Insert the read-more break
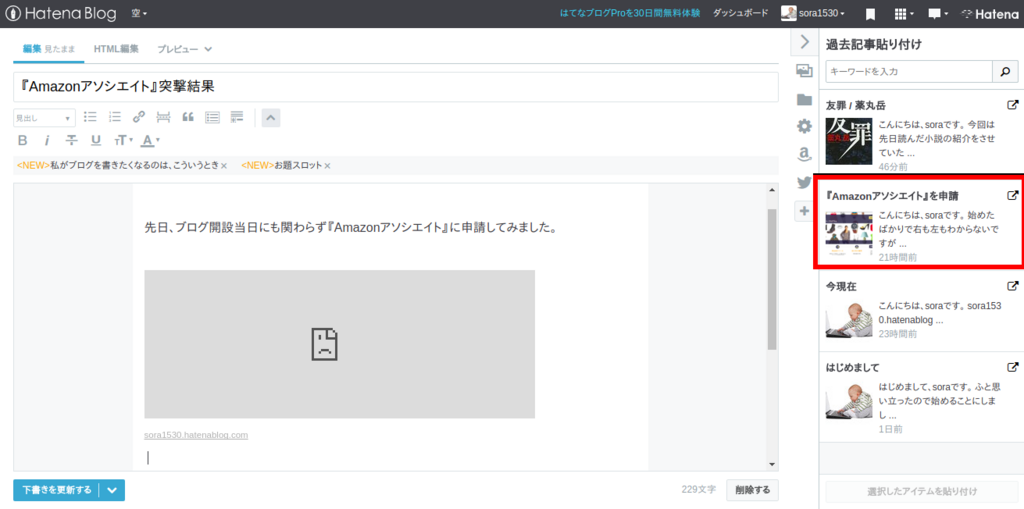 tap(163, 117)
